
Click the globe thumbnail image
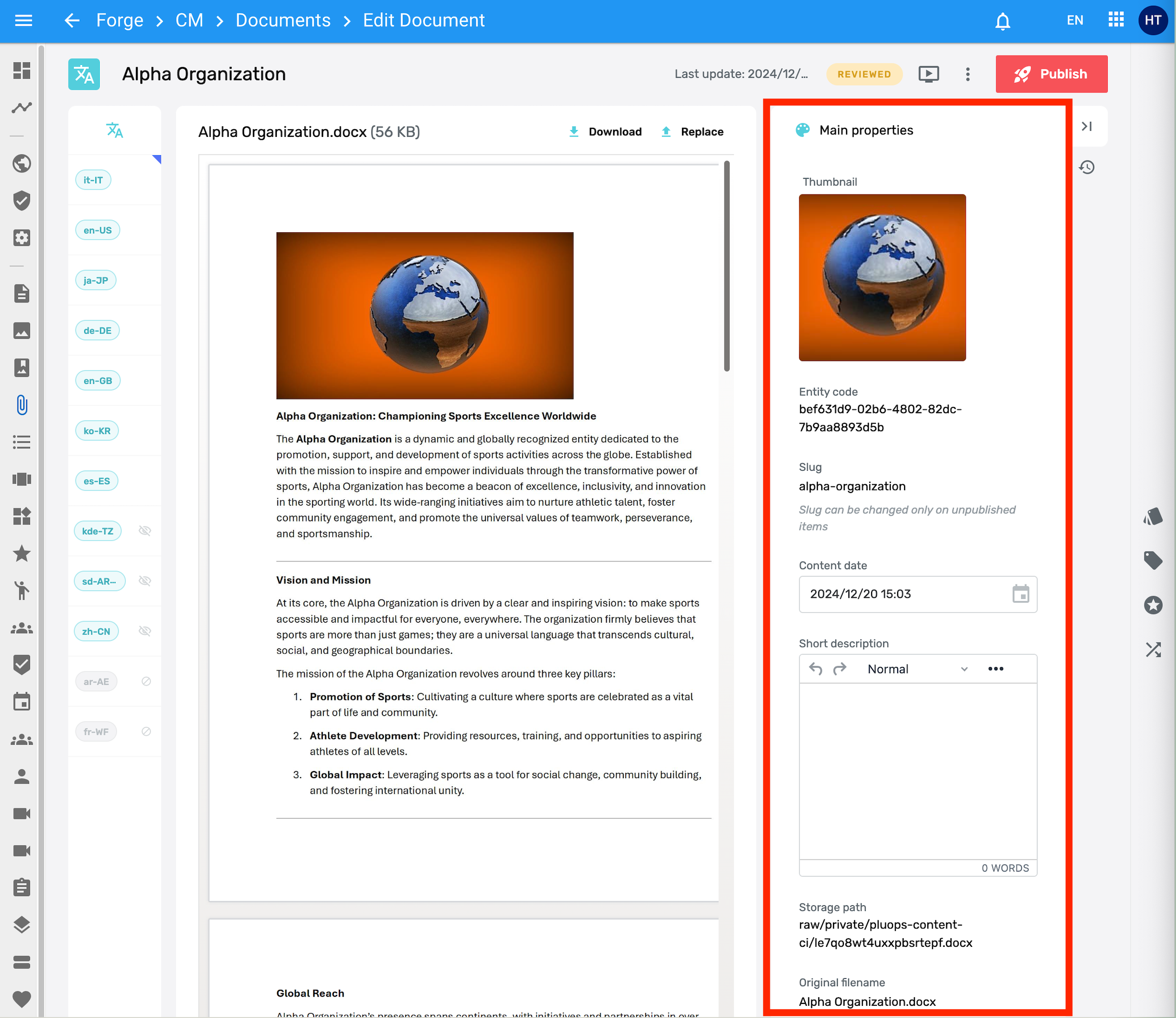point(882,278)
